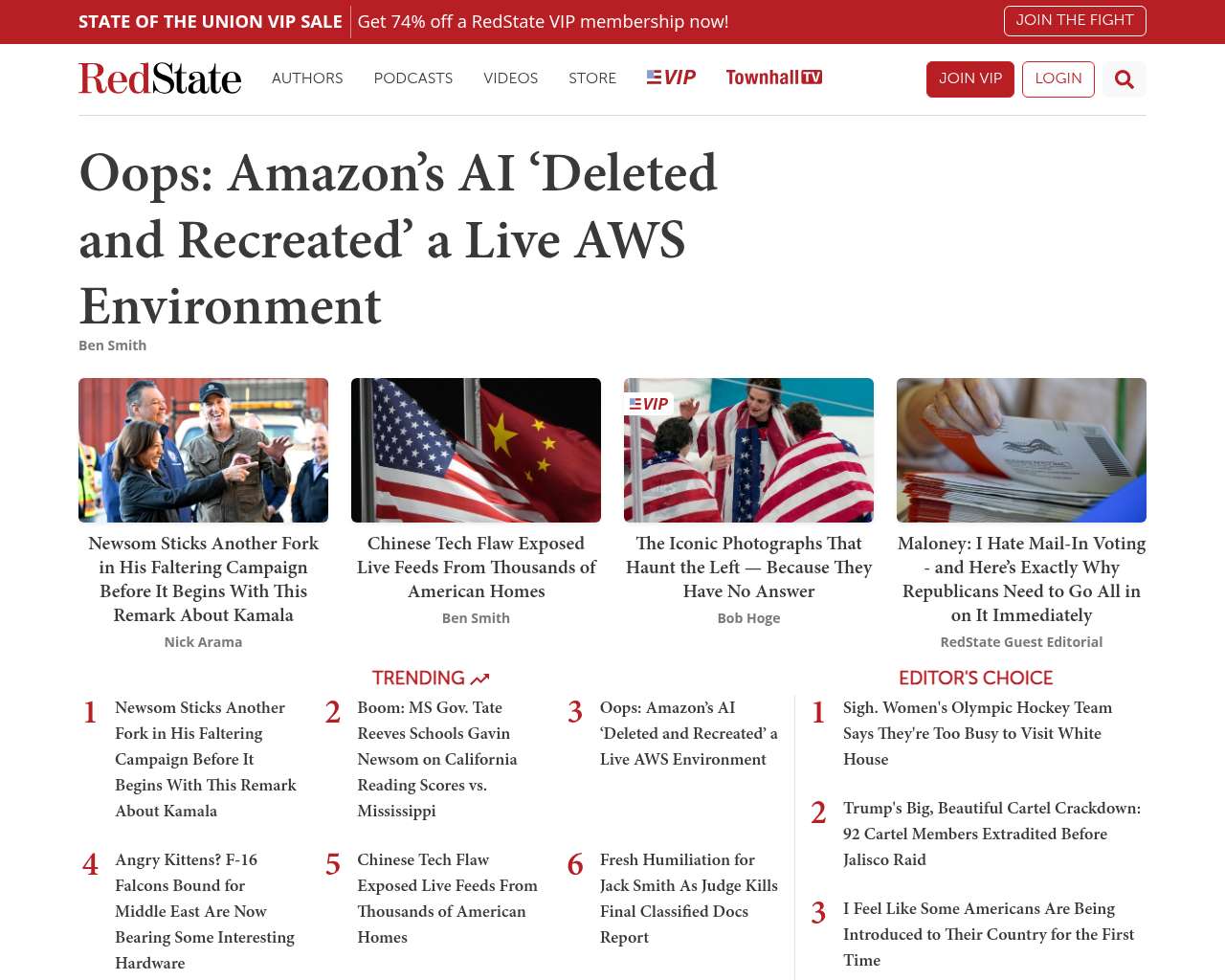This screenshot has width=1225, height=980.
Task: Open 'Maloney: I Hate Mail-In Voting' article
Action: [x=1021, y=579]
